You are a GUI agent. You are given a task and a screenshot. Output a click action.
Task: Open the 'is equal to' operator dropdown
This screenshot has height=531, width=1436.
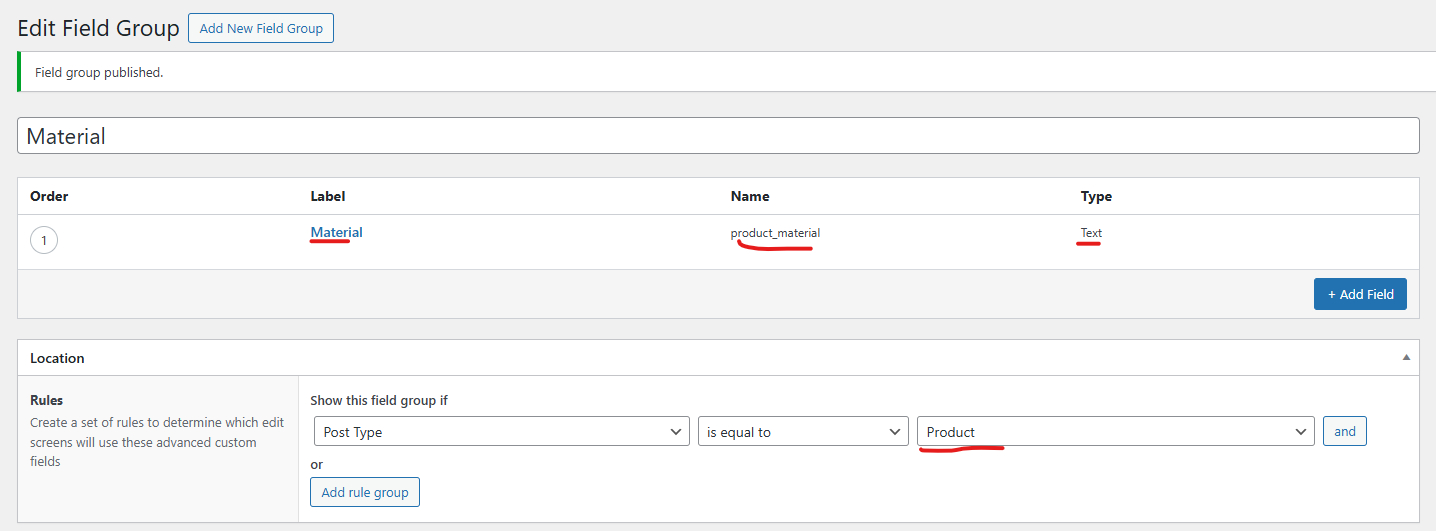coord(803,432)
